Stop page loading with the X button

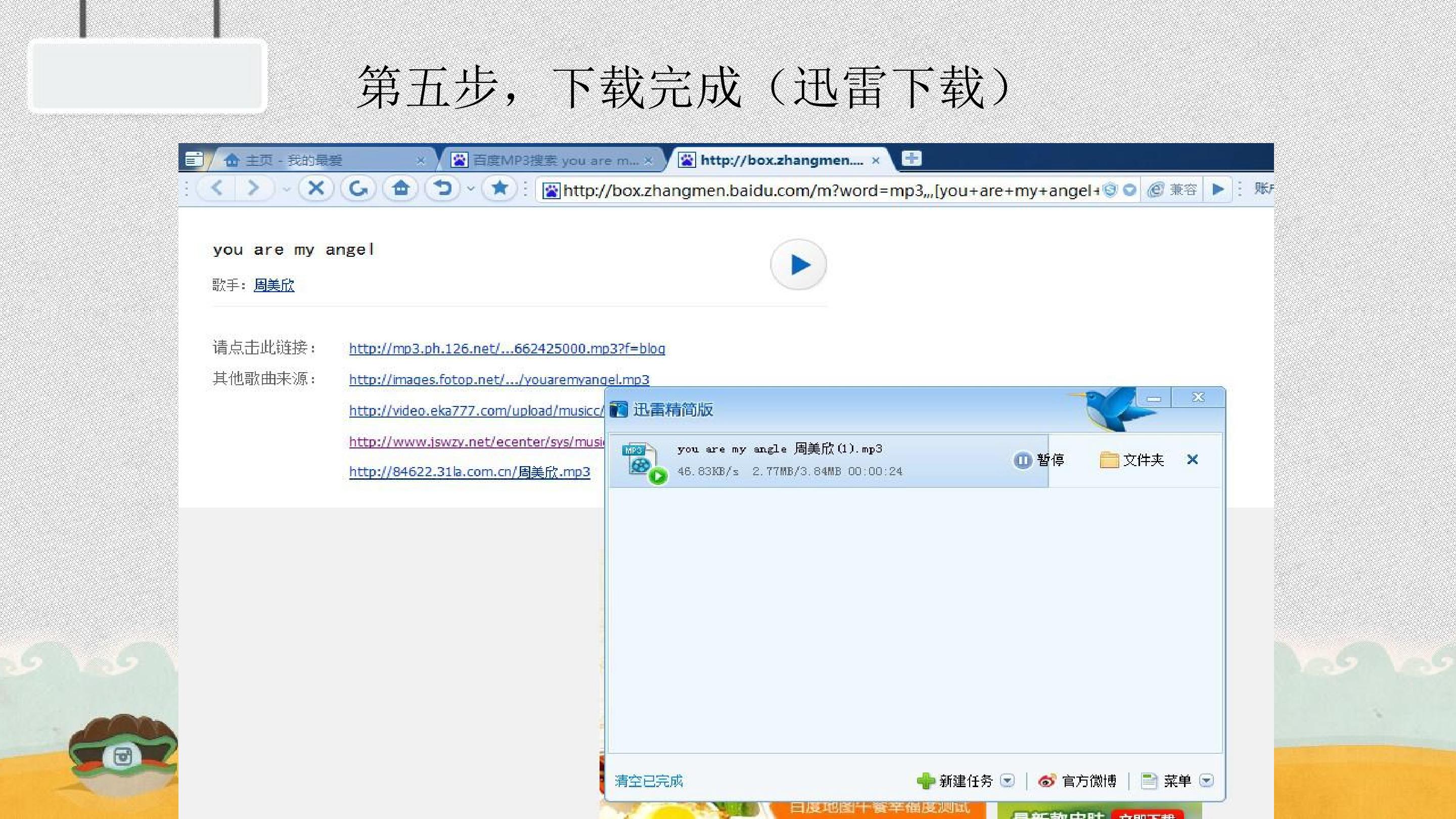click(x=316, y=188)
